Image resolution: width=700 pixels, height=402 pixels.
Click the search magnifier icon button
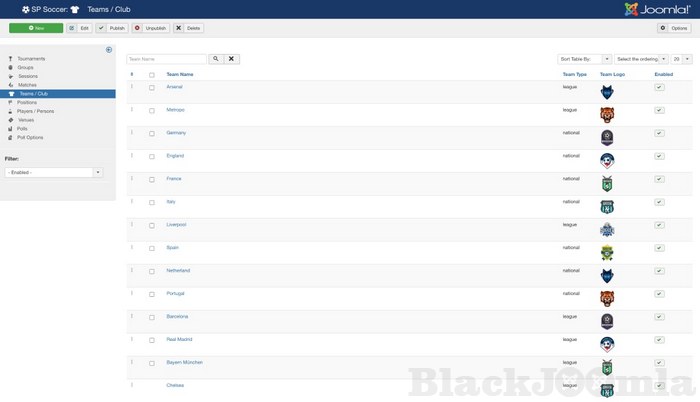coord(215,59)
